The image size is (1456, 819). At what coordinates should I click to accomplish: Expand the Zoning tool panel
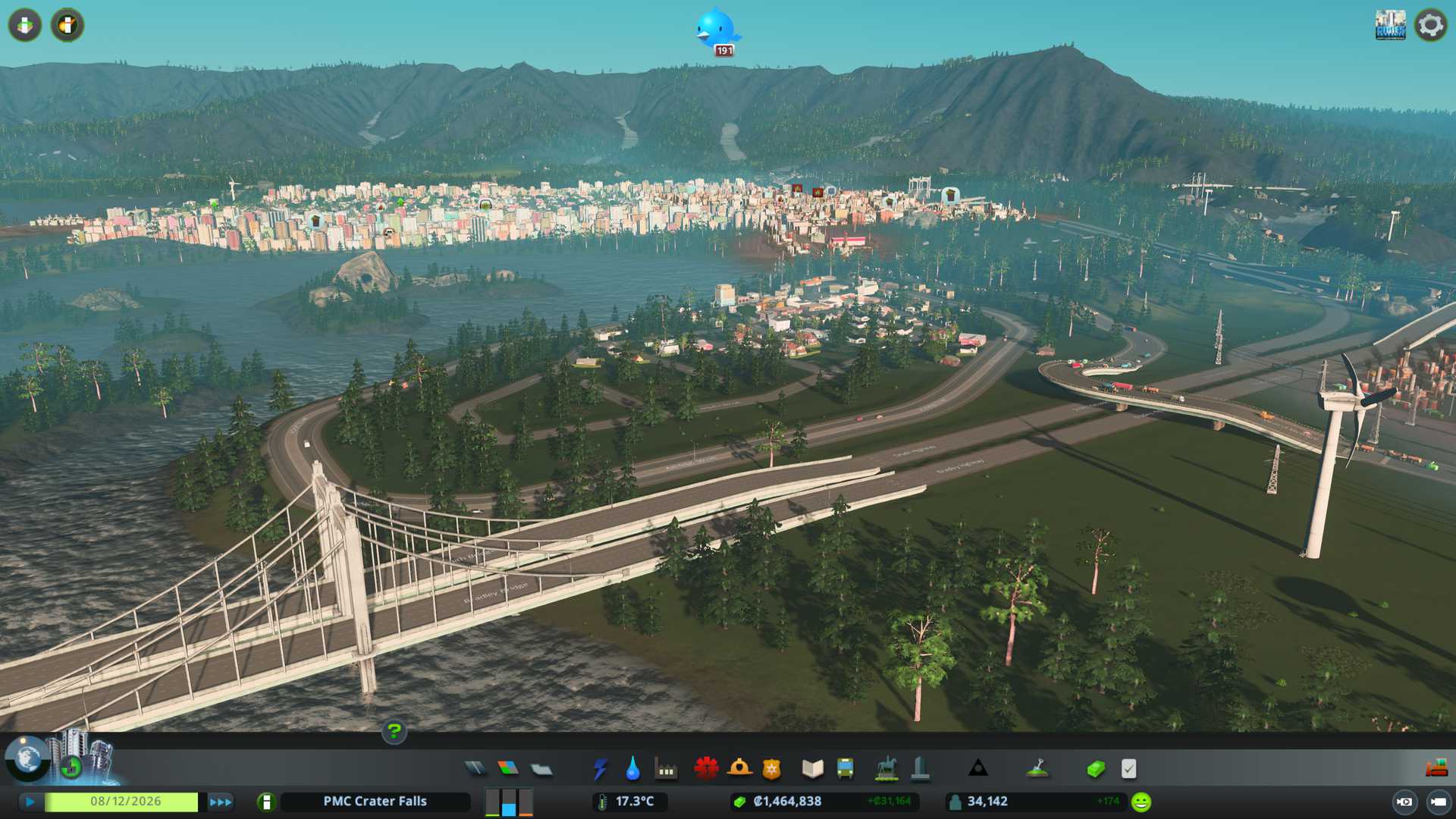pos(508,769)
